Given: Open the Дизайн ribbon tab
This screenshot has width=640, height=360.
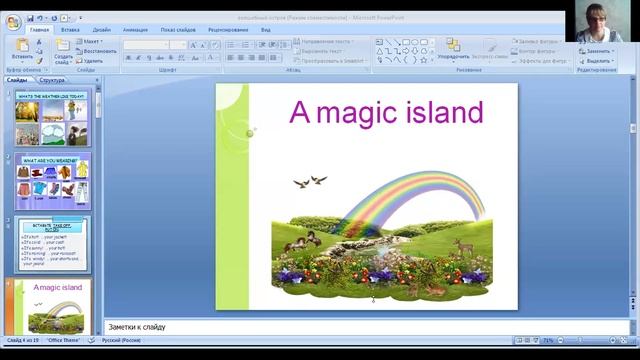Looking at the screenshot, I should (x=102, y=30).
